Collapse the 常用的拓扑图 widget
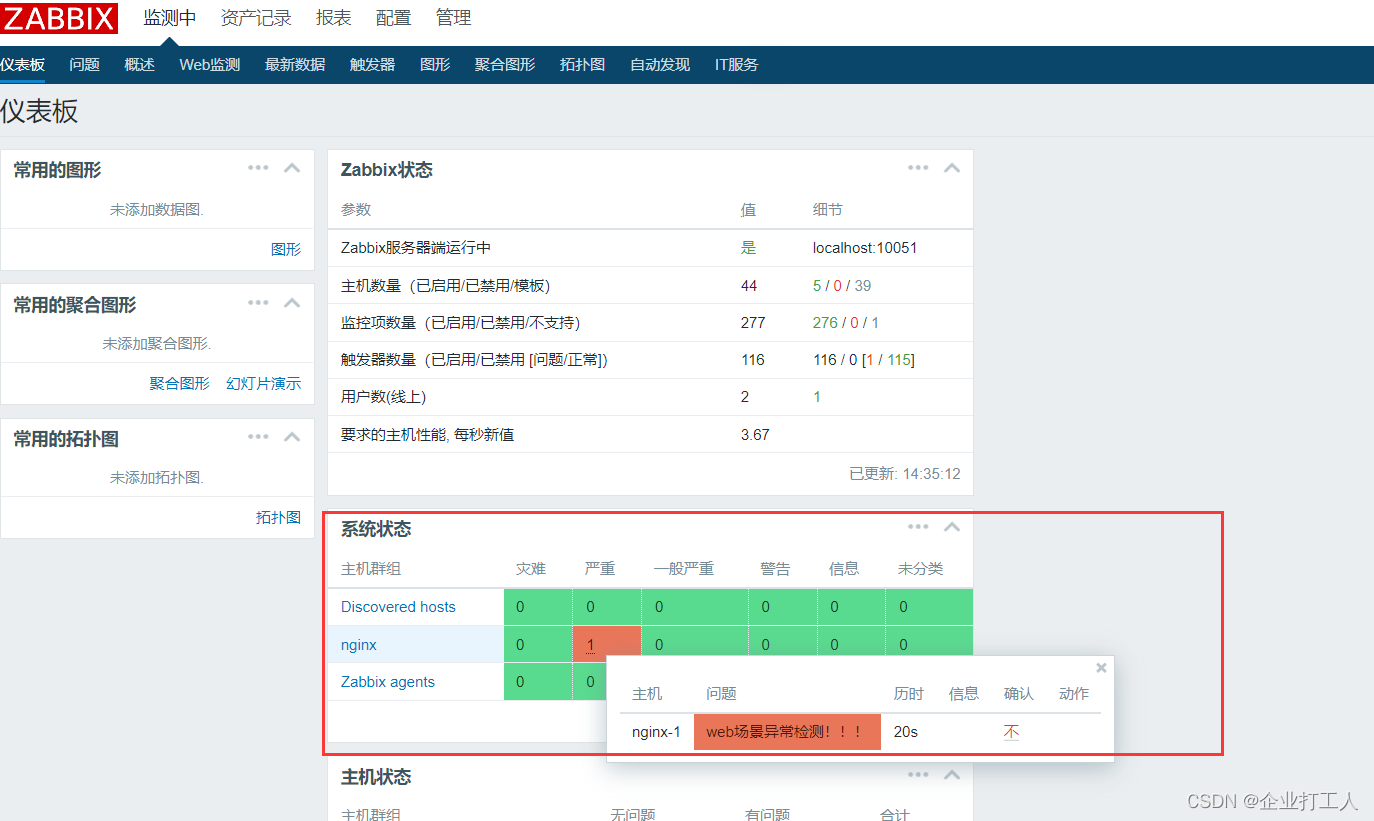The image size is (1374, 821). (292, 437)
